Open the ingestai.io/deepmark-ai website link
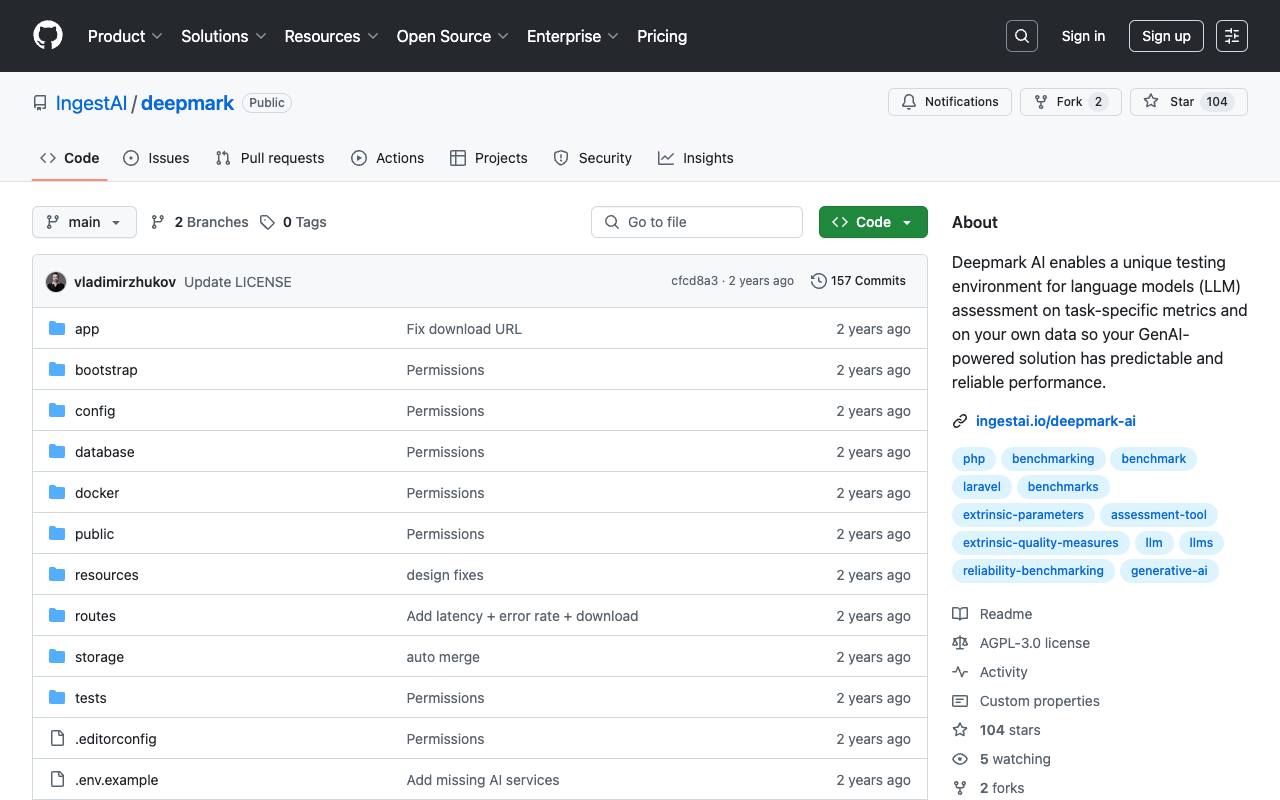The width and height of the screenshot is (1280, 800). coord(1056,421)
